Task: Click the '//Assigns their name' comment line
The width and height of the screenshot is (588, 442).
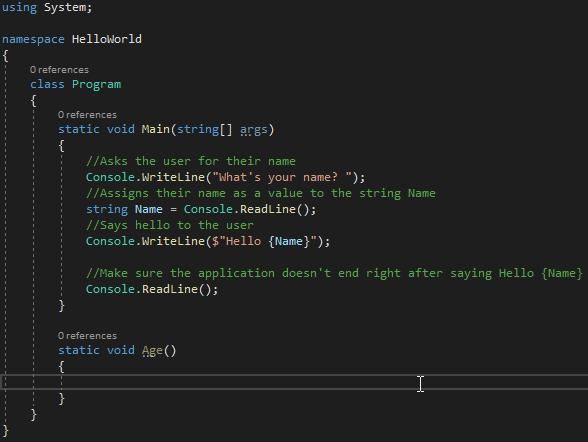Action: pyautogui.click(x=261, y=193)
